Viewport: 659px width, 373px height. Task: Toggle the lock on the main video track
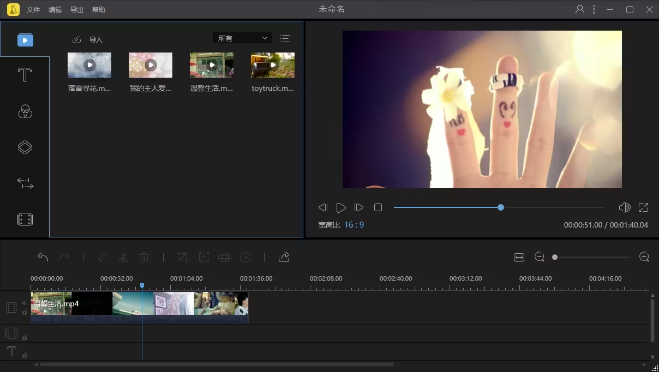tap(24, 312)
